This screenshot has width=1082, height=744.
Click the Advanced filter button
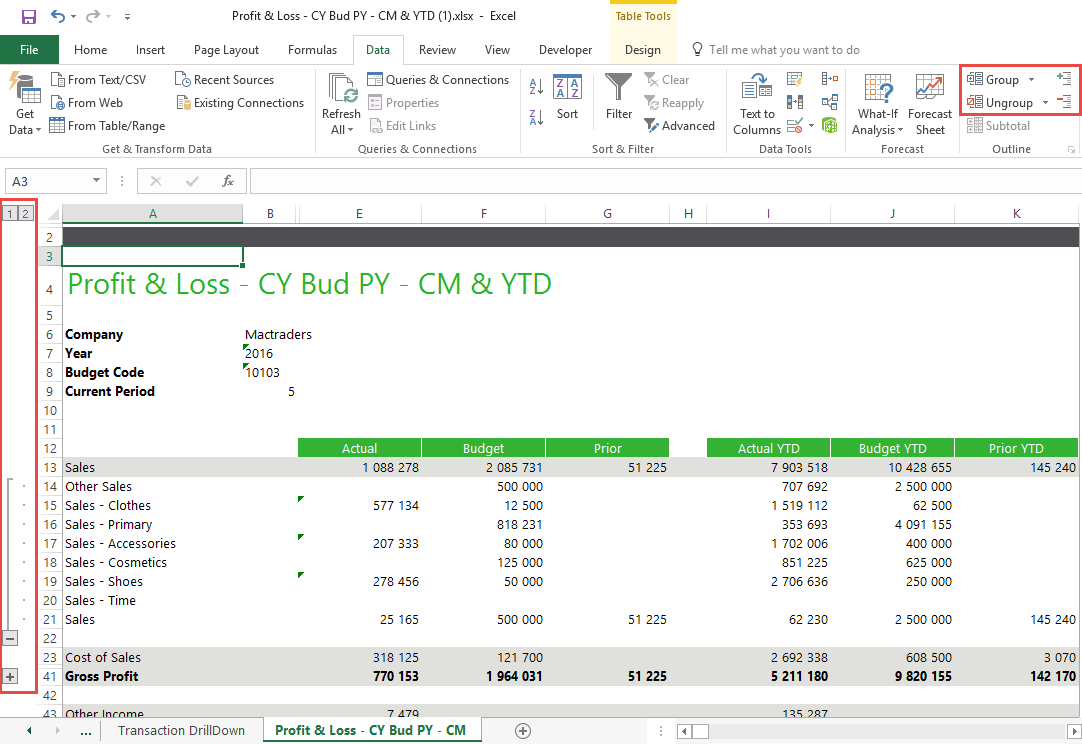point(679,126)
